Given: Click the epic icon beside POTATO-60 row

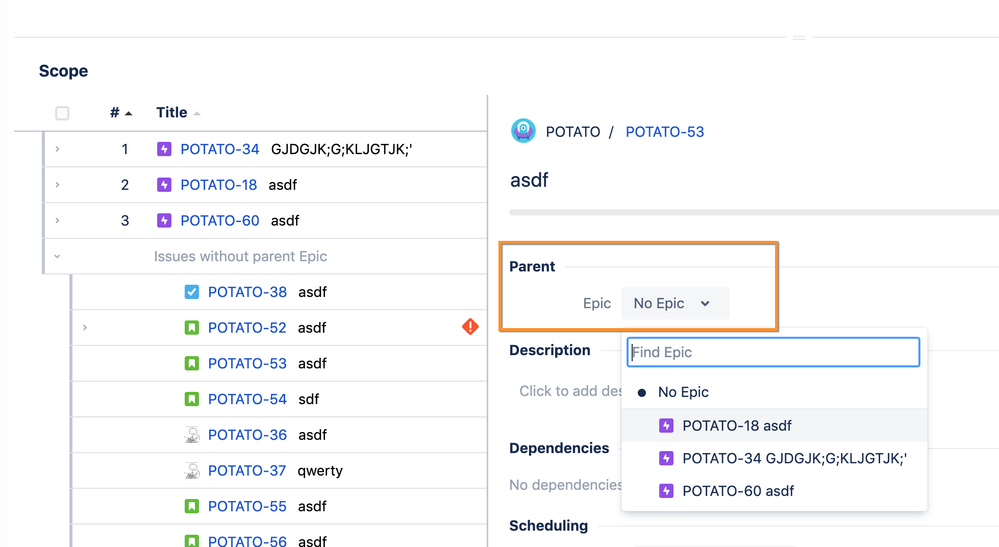Looking at the screenshot, I should [x=164, y=220].
